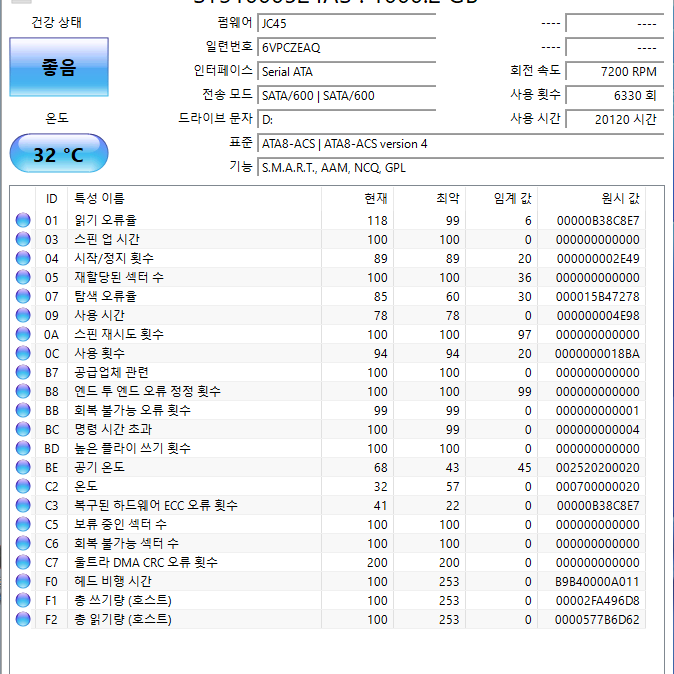
Task: Click the status icon for ID 0C 사용 횟수
Action: (23, 353)
